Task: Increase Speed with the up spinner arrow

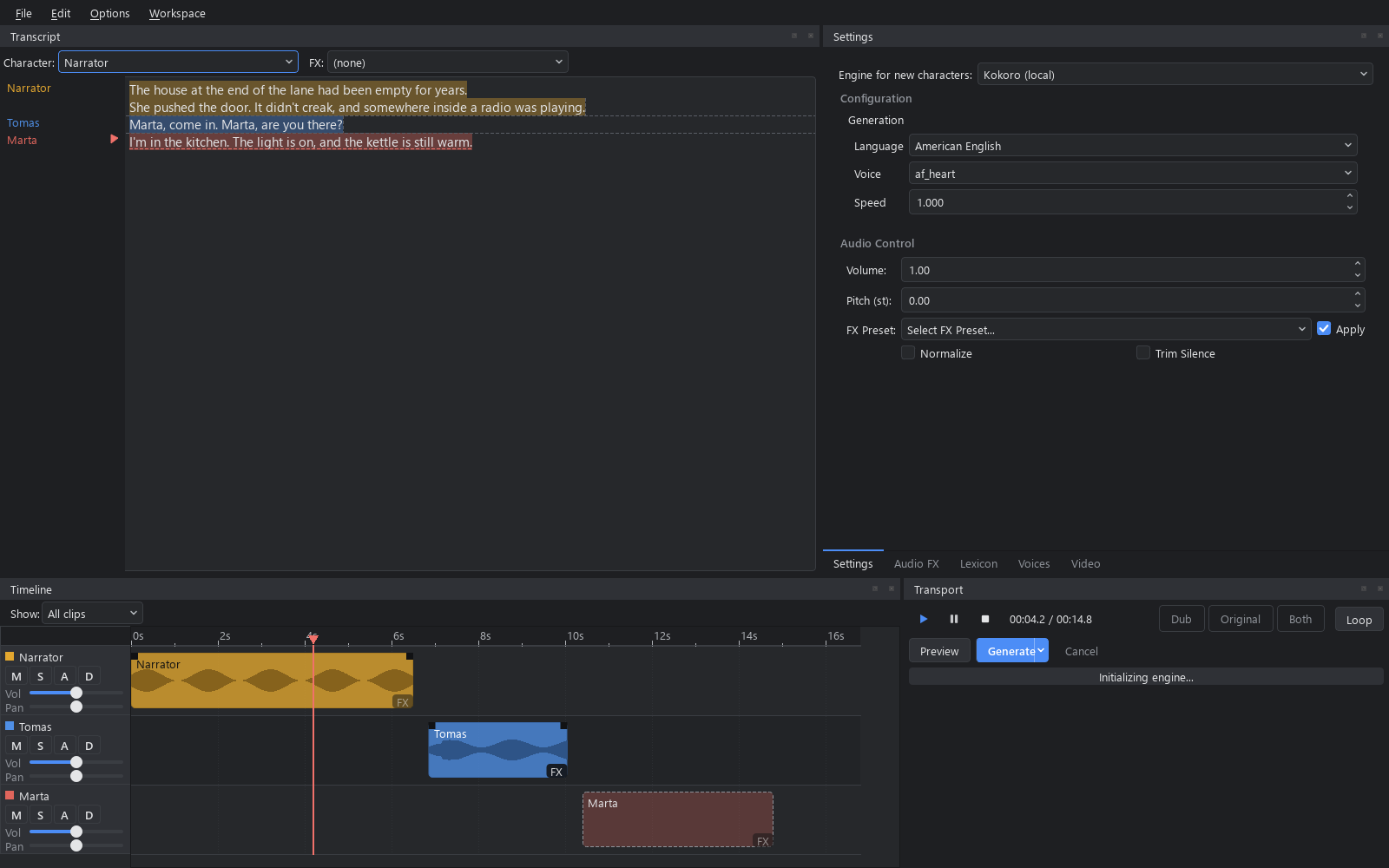Action: 1350,196
